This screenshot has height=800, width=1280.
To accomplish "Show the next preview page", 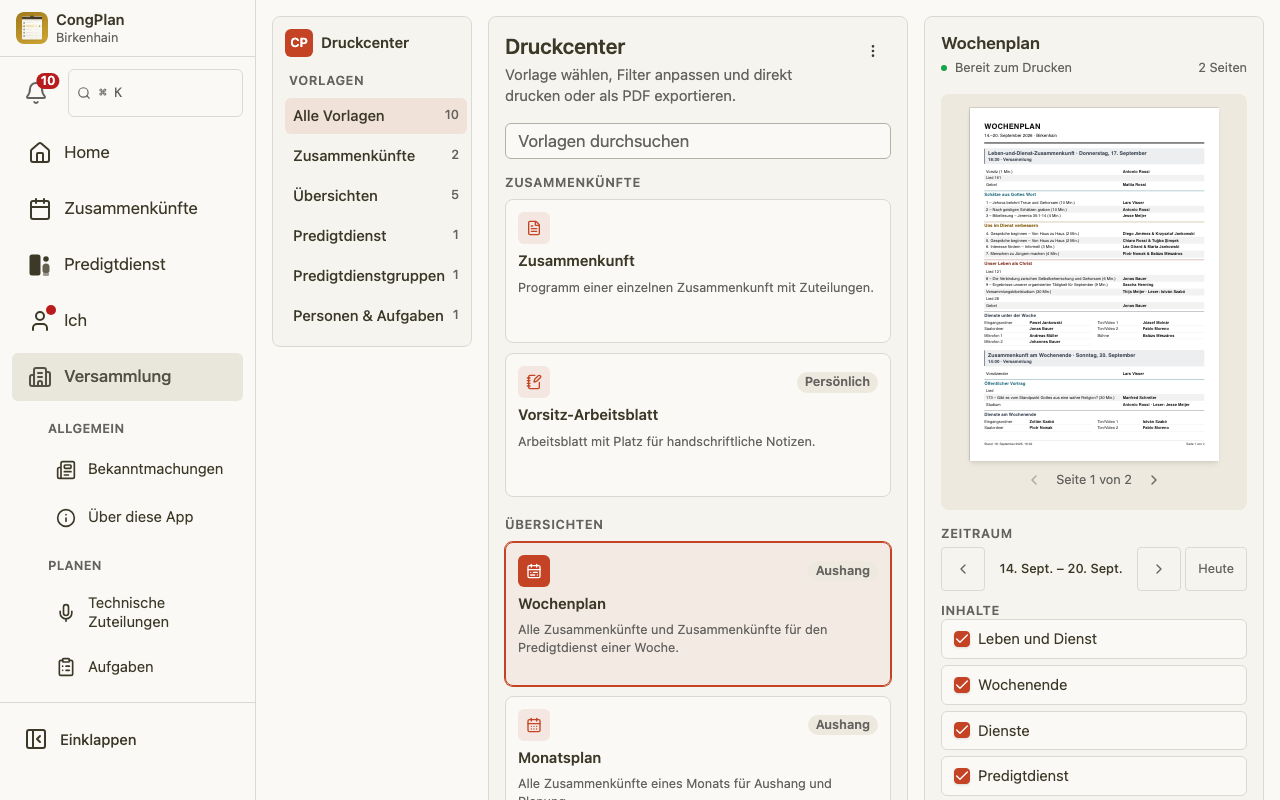I will coord(1154,480).
